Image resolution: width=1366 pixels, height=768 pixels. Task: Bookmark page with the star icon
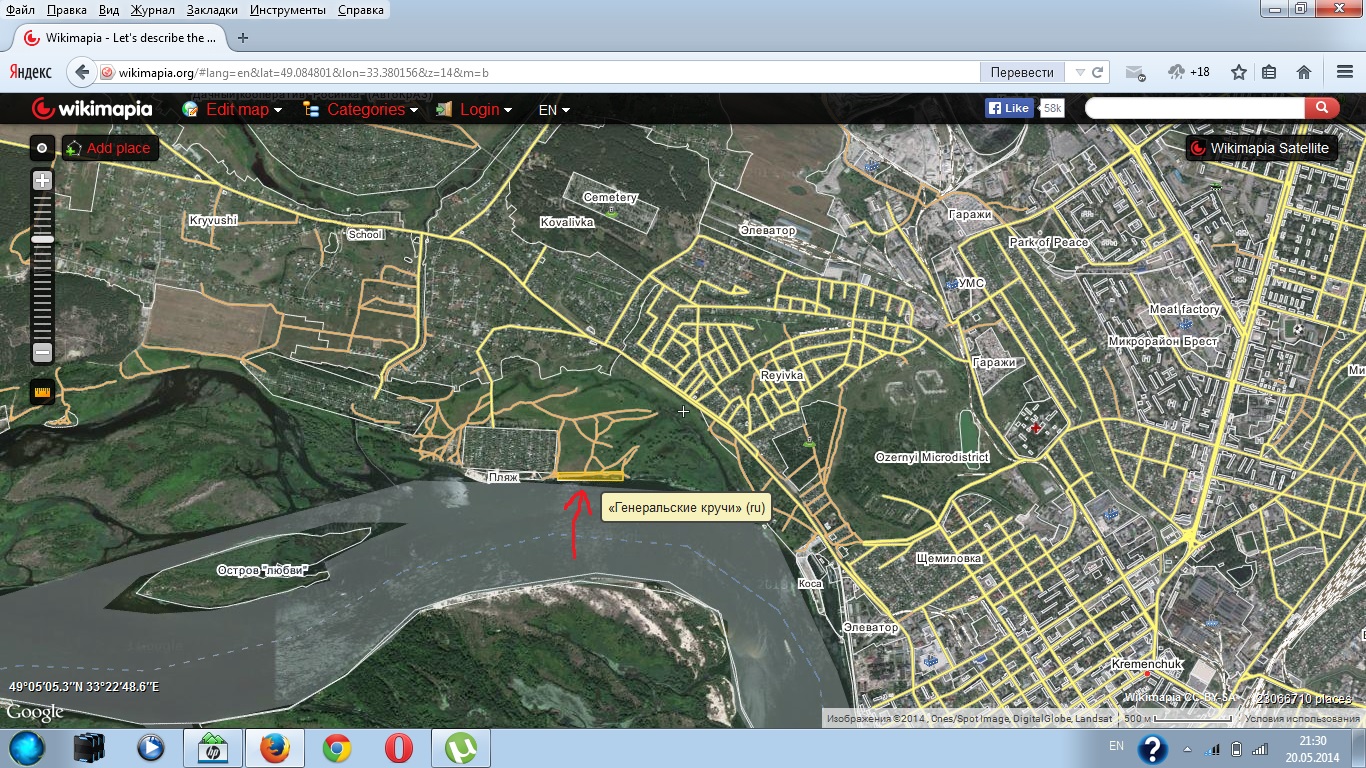(x=1239, y=72)
